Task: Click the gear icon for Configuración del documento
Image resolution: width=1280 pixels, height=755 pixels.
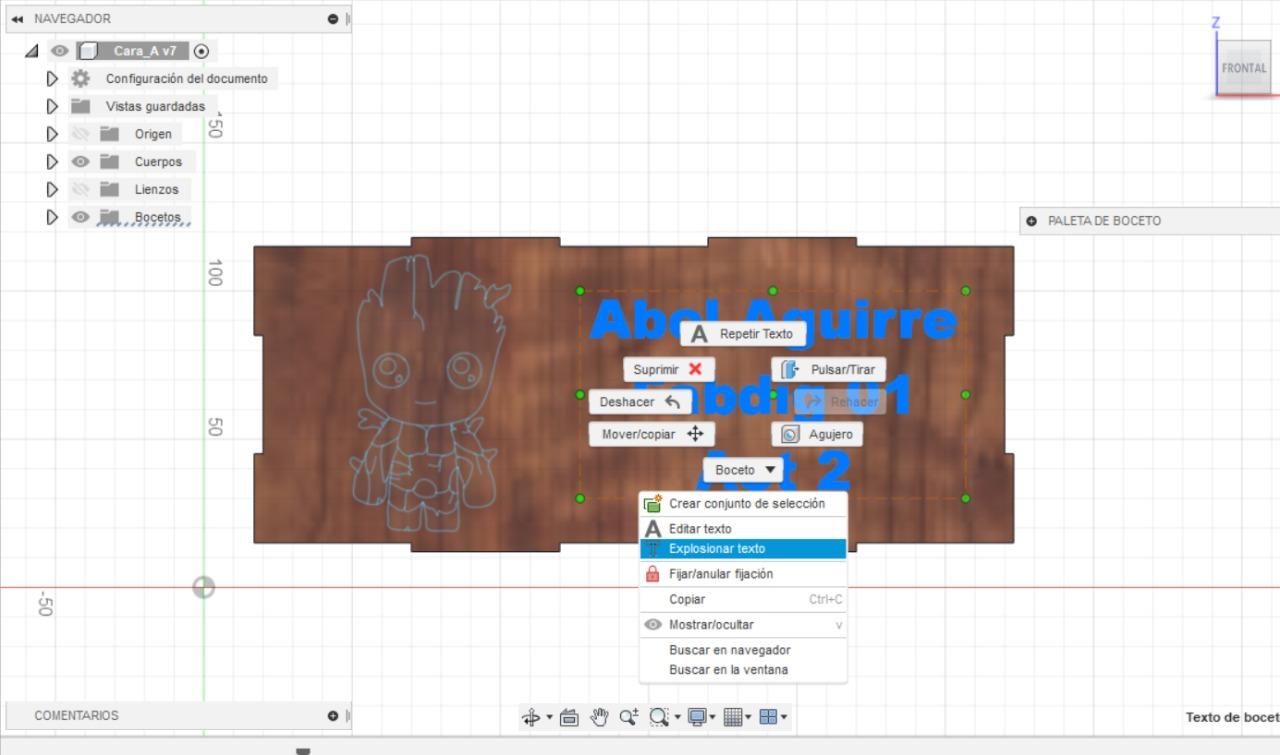Action: point(80,79)
